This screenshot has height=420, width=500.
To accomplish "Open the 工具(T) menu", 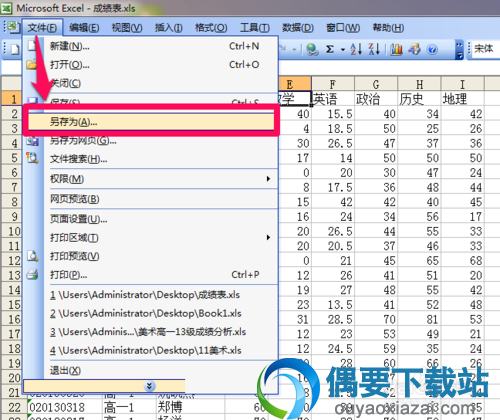I will (255, 28).
